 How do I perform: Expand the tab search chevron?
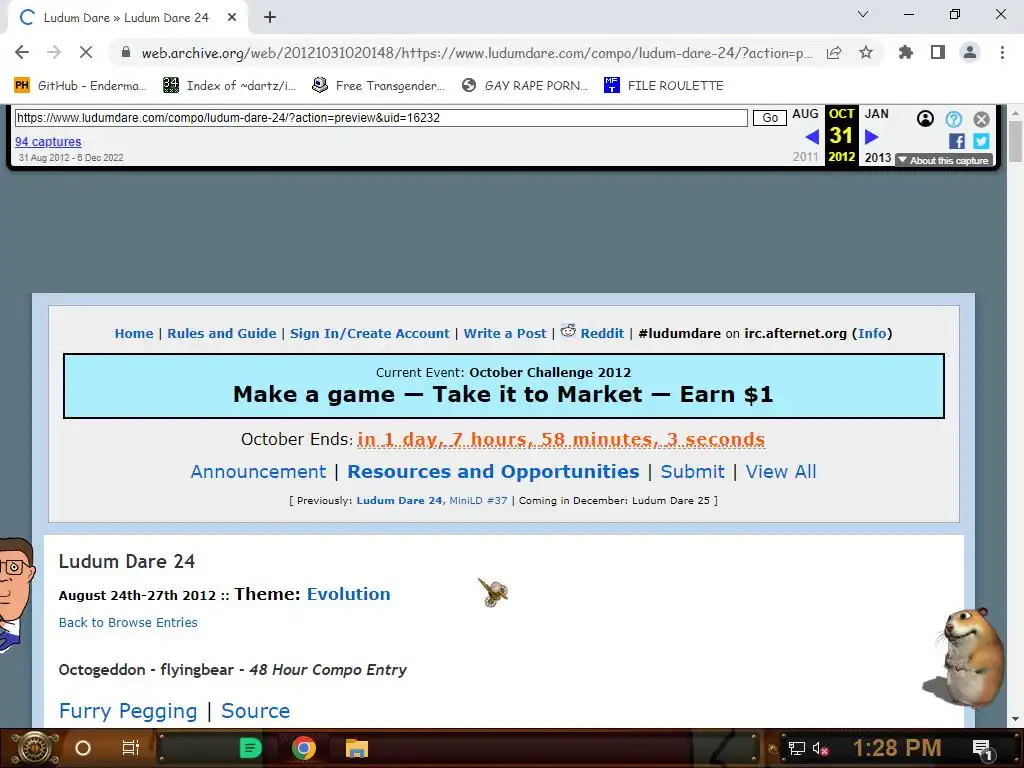(863, 14)
